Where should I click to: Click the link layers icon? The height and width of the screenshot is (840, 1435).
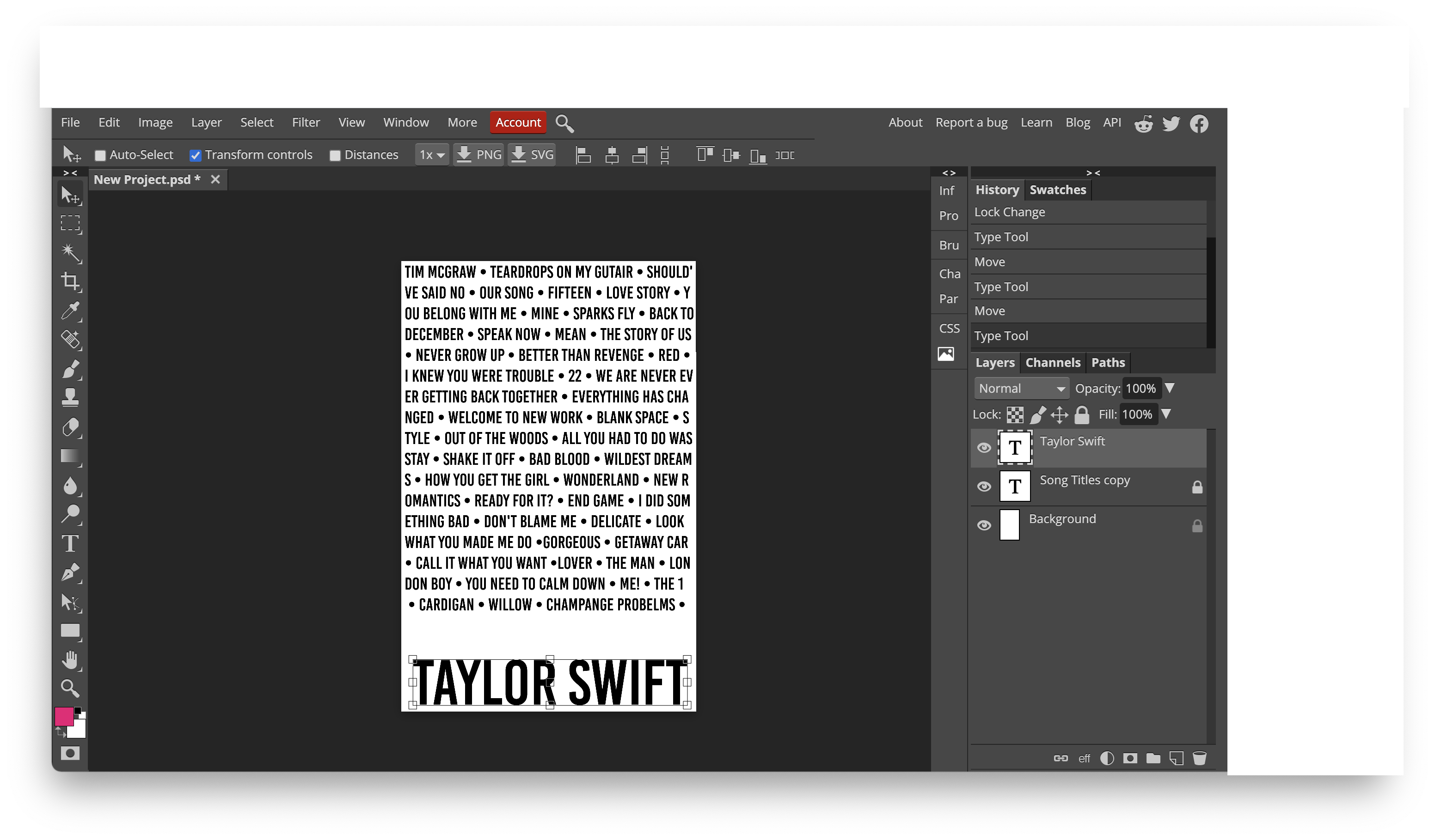click(x=1061, y=758)
